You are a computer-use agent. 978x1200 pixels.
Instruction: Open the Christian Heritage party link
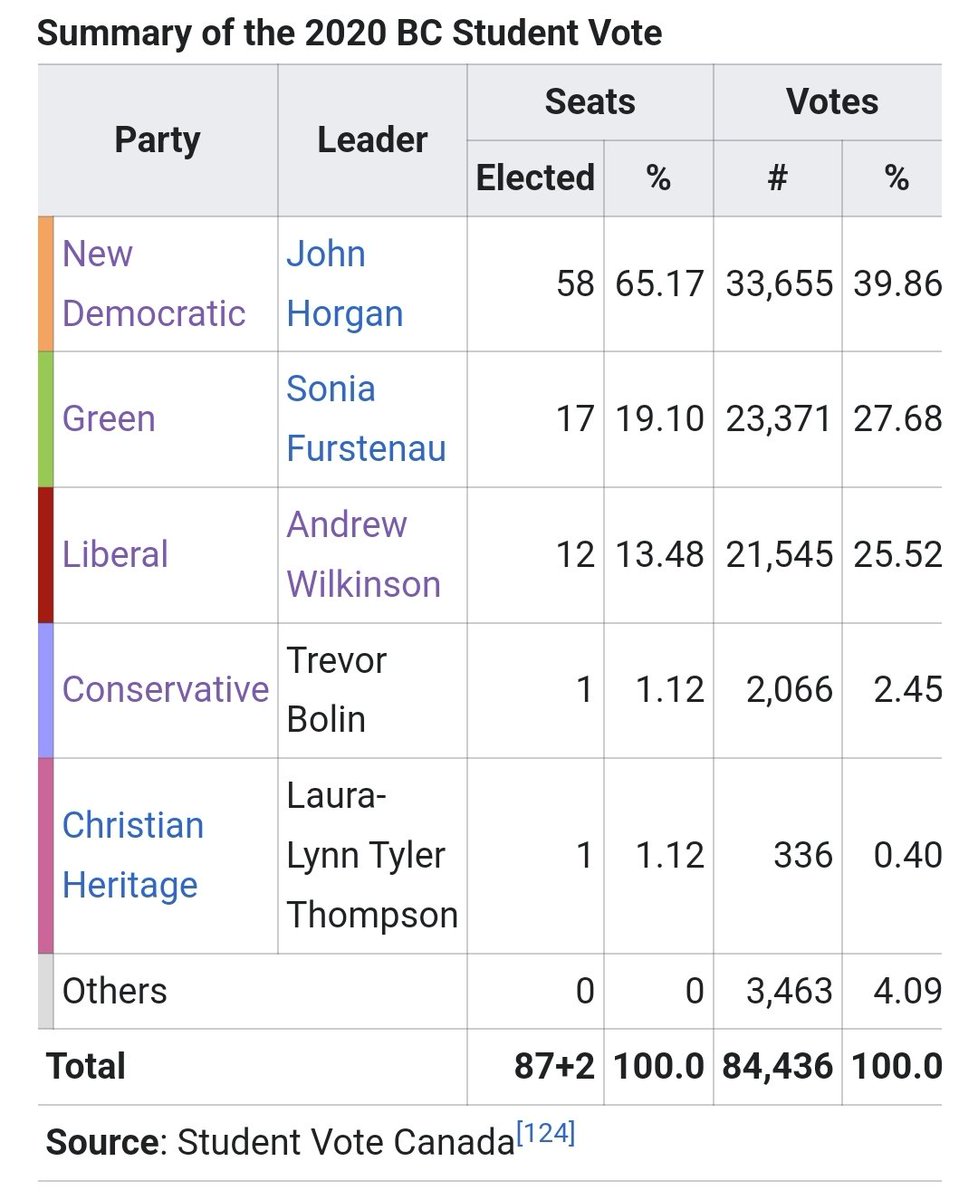click(x=132, y=855)
